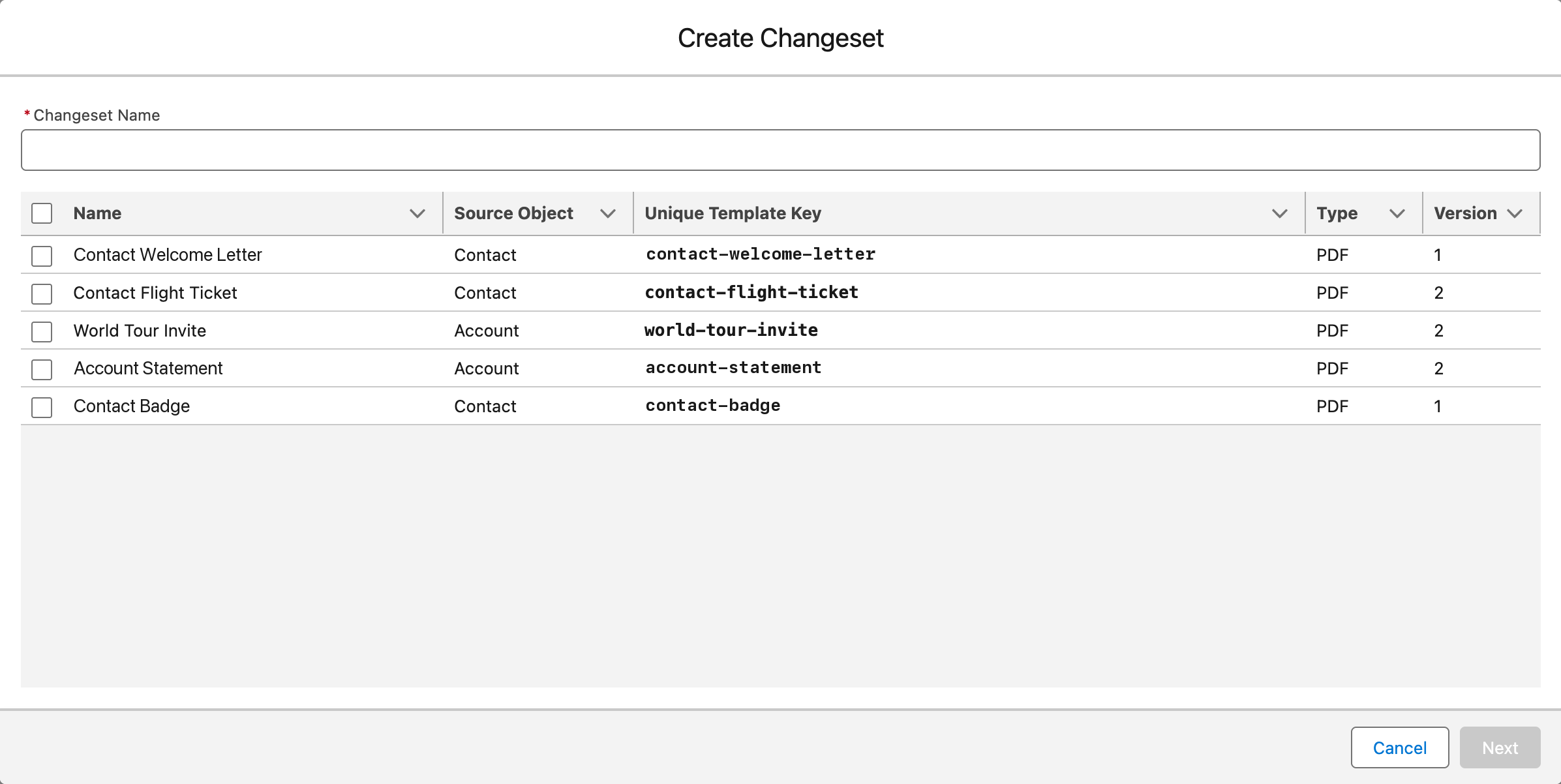Screen dimensions: 1561x784
Task: Click the 'account-statement' template key
Action: 733,368
